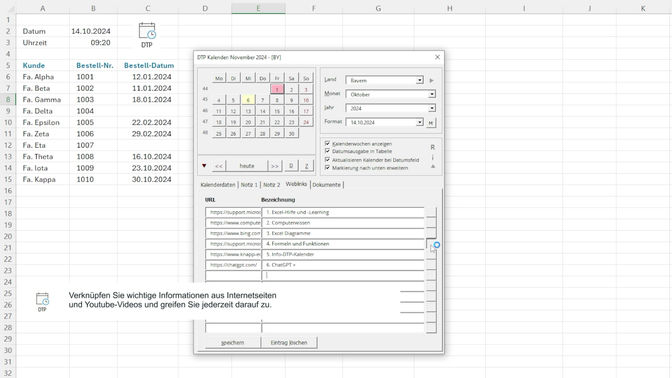Click the Bezeichnung field '4. Formeln und Funktionen'
This screenshot has height=378, width=672.
(343, 244)
